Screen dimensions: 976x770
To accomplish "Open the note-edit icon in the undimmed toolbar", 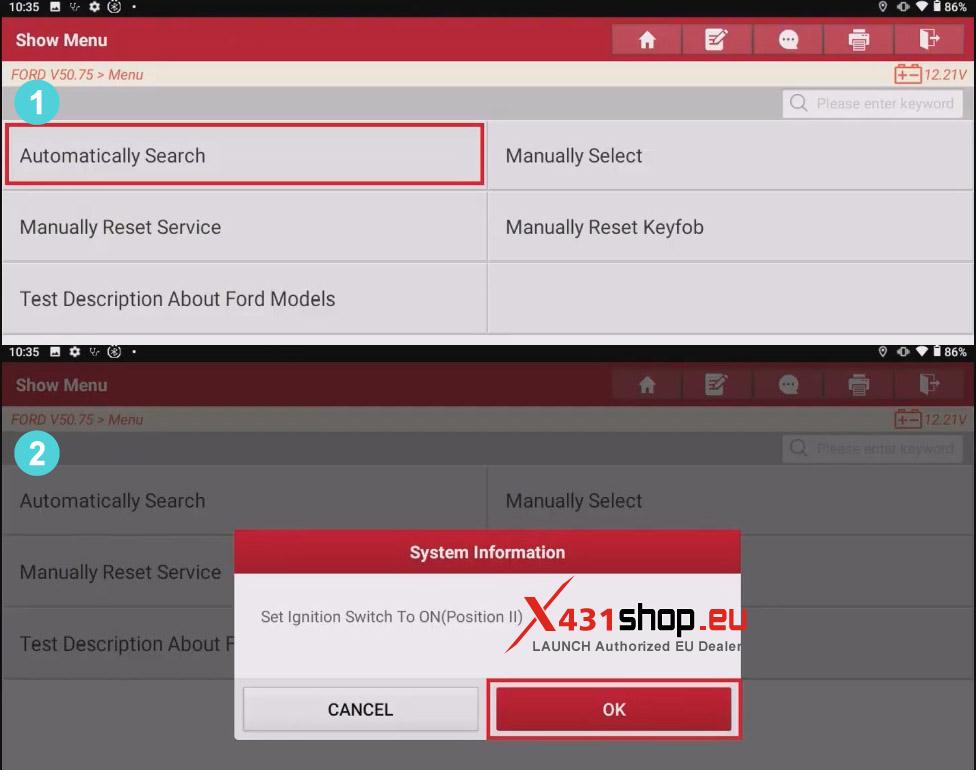I will [716, 40].
